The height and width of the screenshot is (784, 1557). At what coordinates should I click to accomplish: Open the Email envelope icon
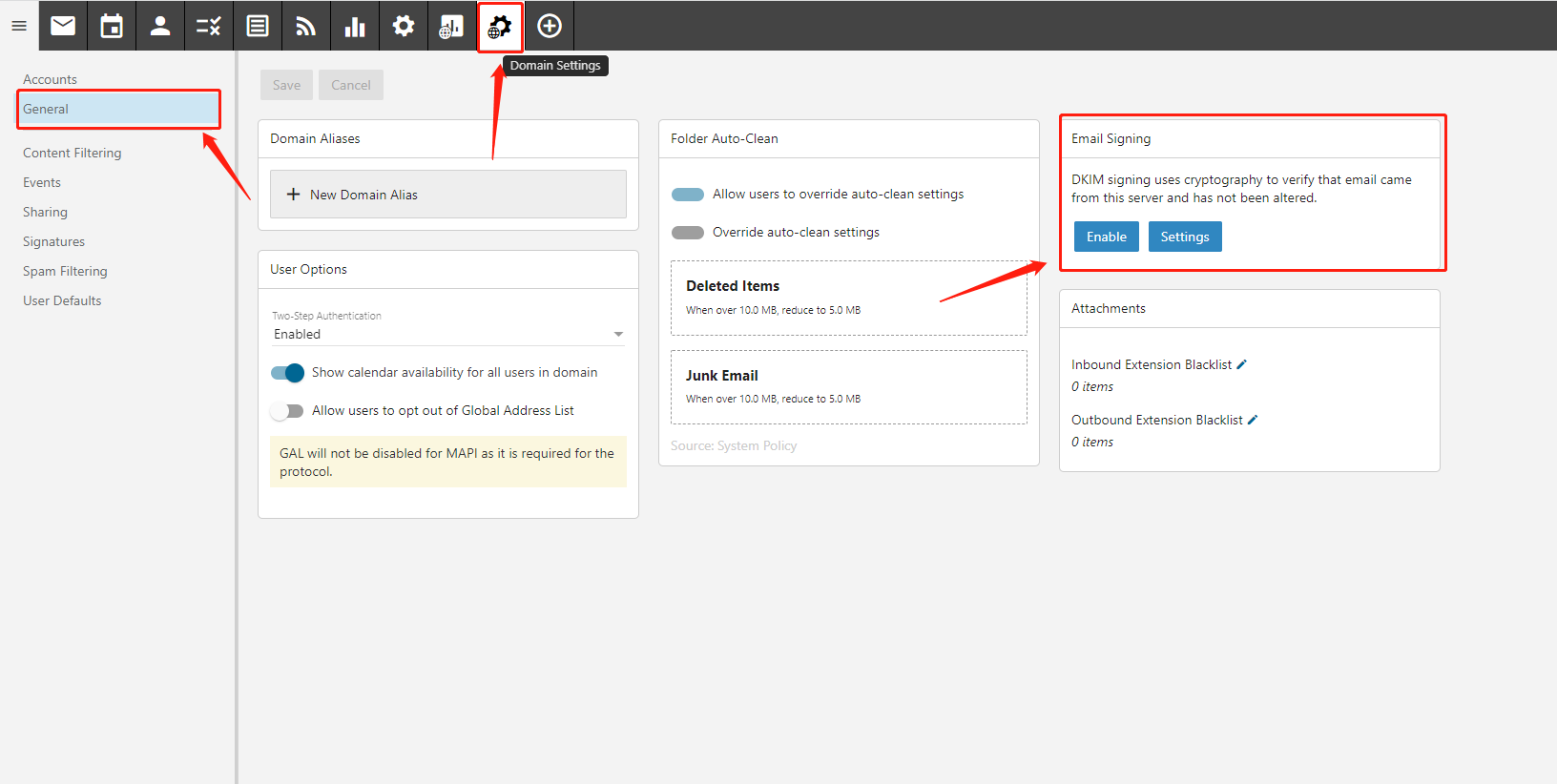tap(63, 26)
